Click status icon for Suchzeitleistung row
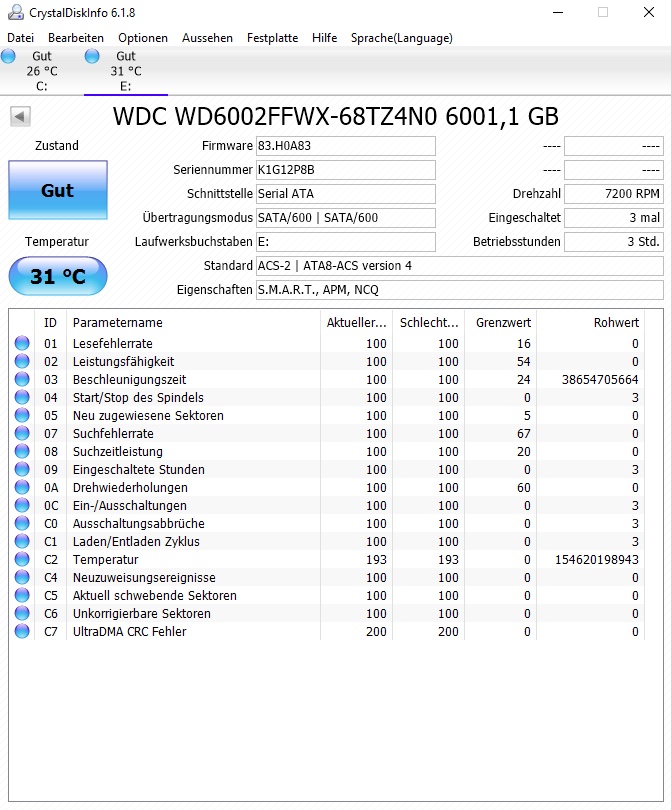The image size is (671, 810). [22, 451]
